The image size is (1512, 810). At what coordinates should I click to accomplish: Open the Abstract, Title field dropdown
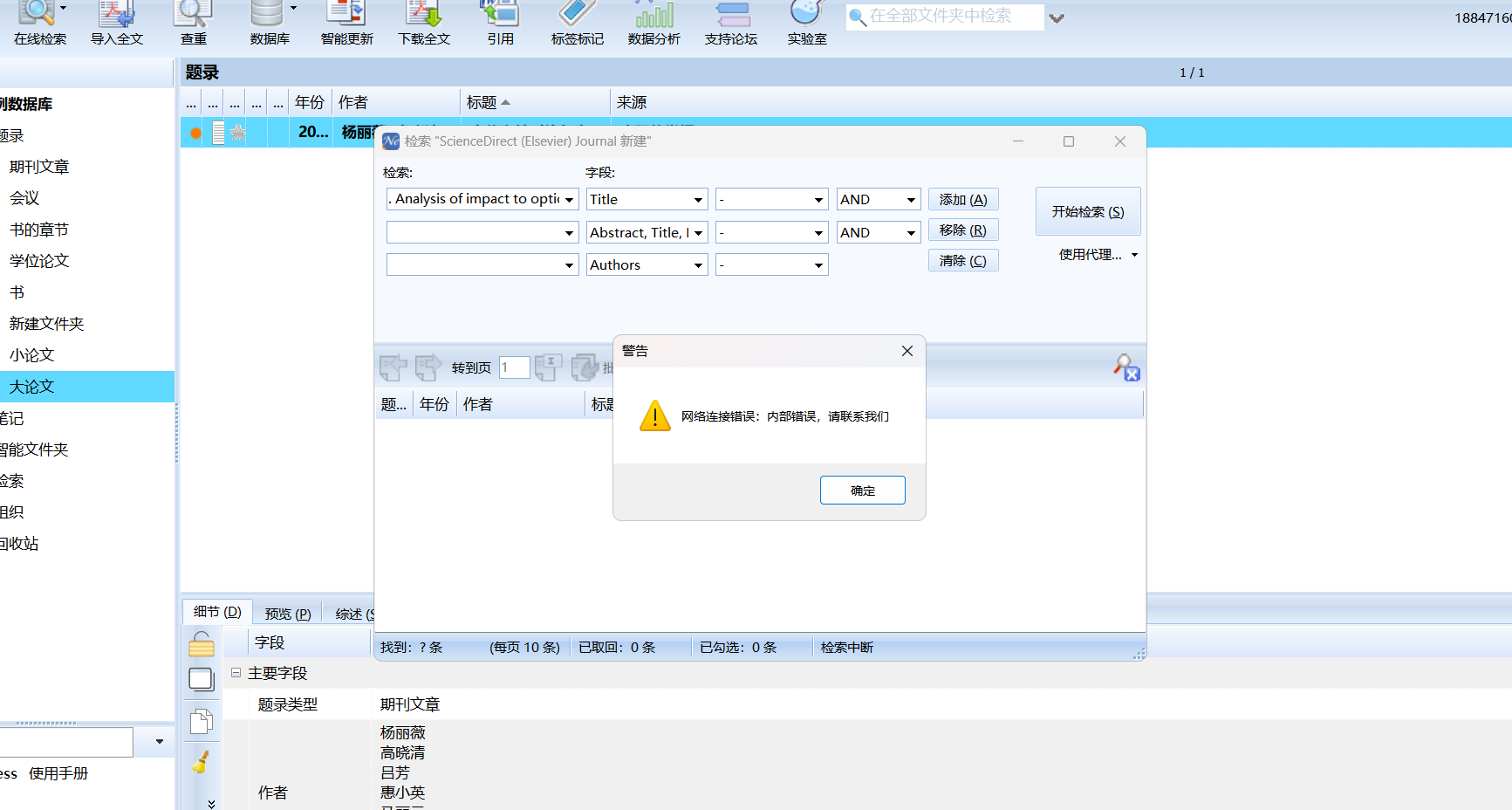coord(698,233)
